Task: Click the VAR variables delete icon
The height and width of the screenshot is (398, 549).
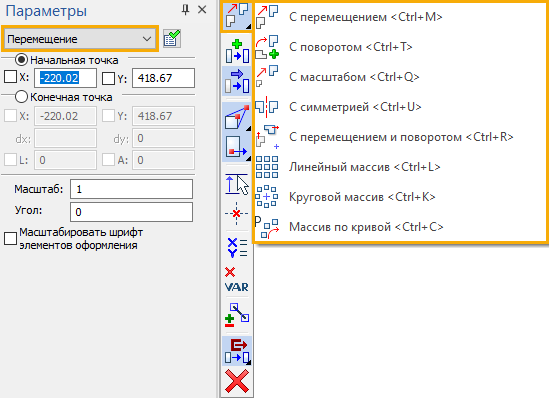Action: point(237,280)
